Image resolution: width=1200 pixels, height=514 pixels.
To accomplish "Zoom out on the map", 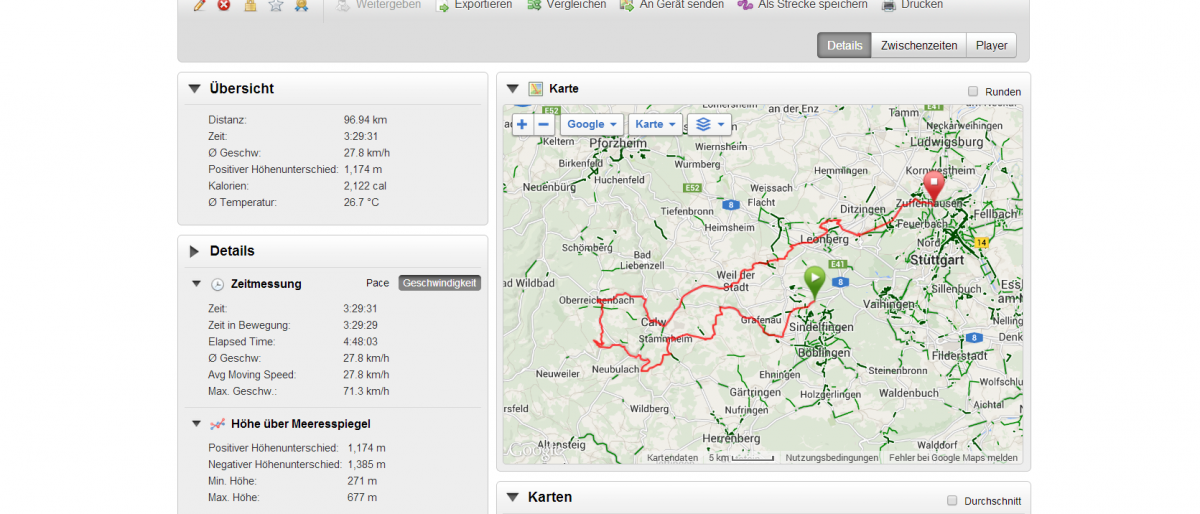I will click(x=544, y=125).
